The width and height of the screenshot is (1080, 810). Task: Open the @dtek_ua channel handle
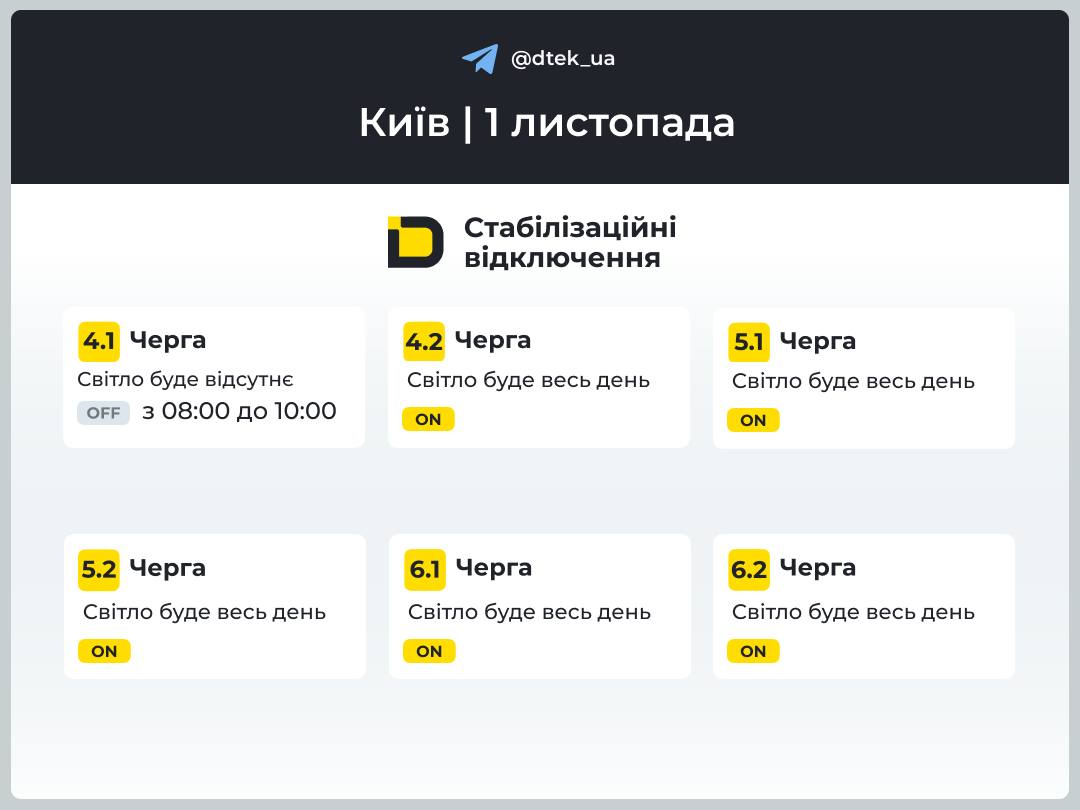coord(563,59)
